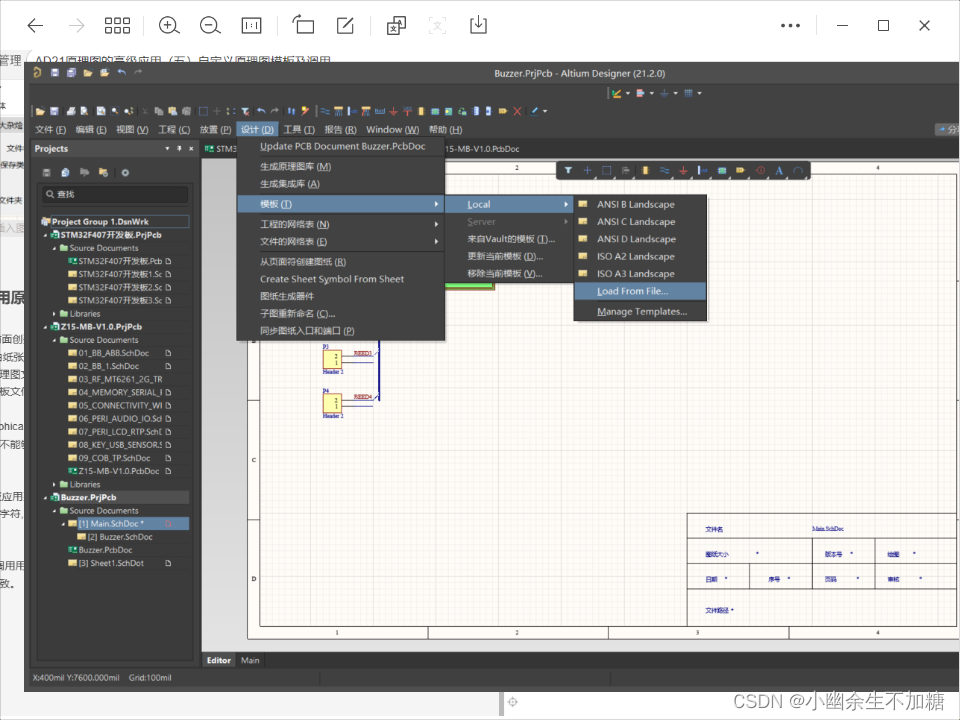Select 01_BB_ABB.SchDoc in project tree
The width and height of the screenshot is (960, 720).
pyautogui.click(x=113, y=353)
